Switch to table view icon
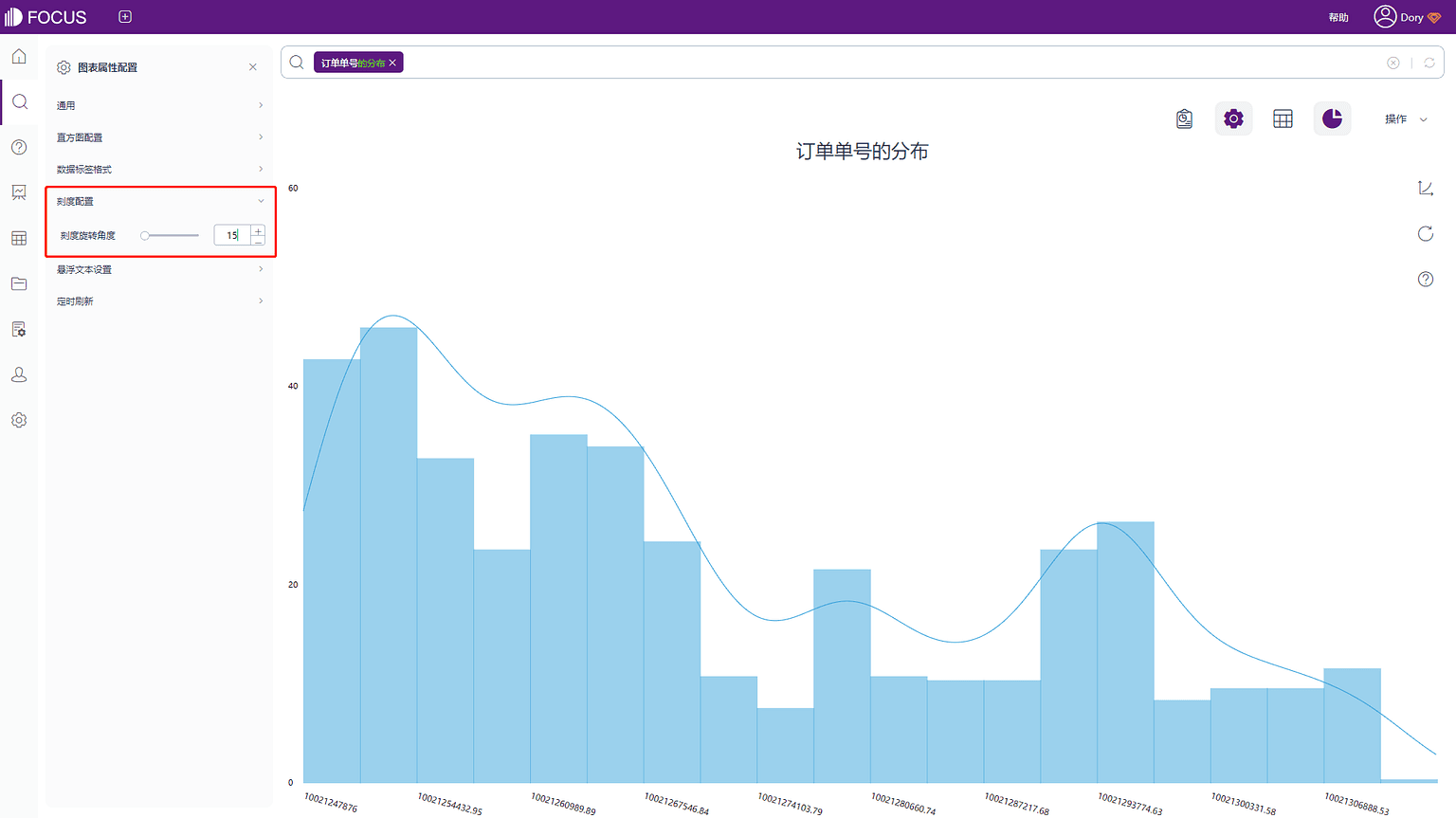The image size is (1456, 818). [x=1283, y=118]
